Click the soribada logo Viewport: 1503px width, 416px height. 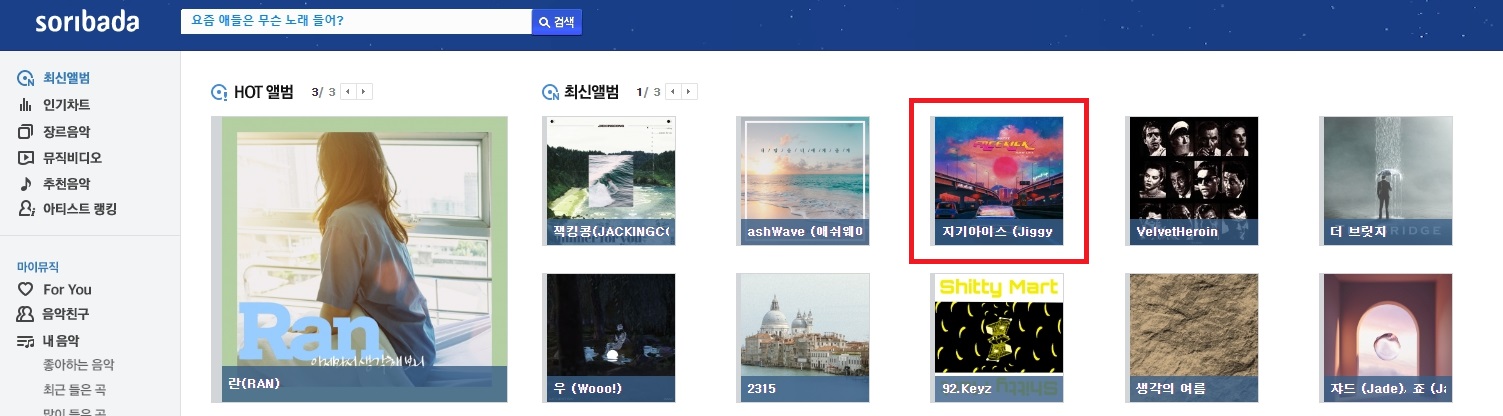tap(87, 22)
